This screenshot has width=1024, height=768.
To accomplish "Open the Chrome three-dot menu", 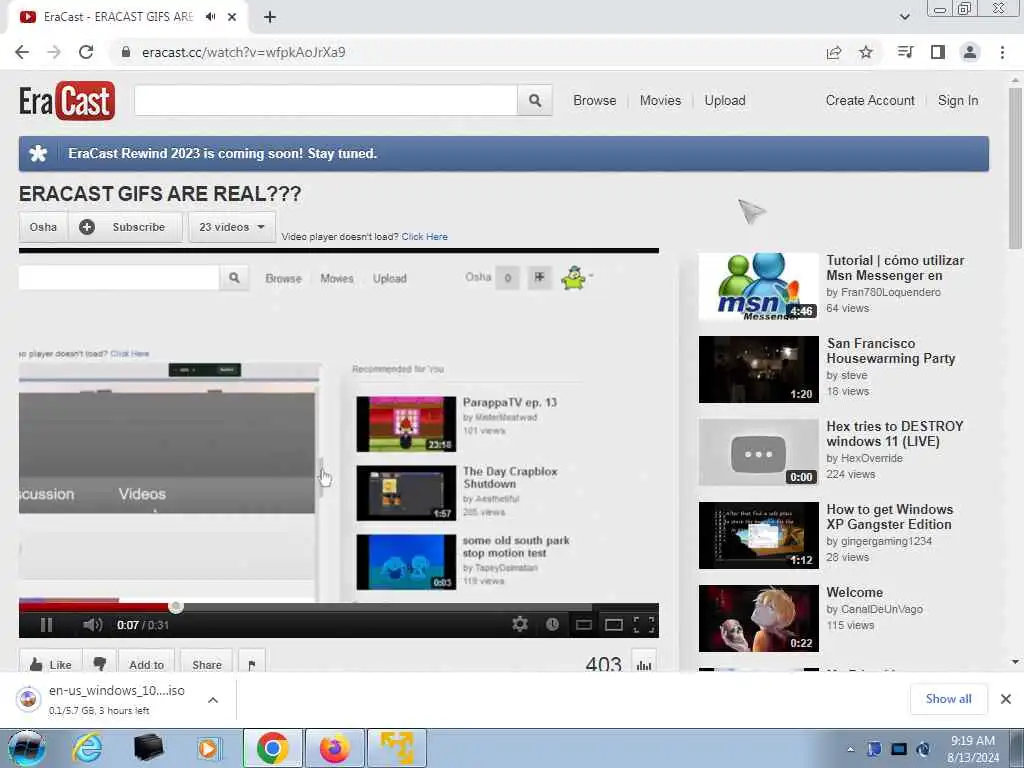I will [x=1002, y=52].
